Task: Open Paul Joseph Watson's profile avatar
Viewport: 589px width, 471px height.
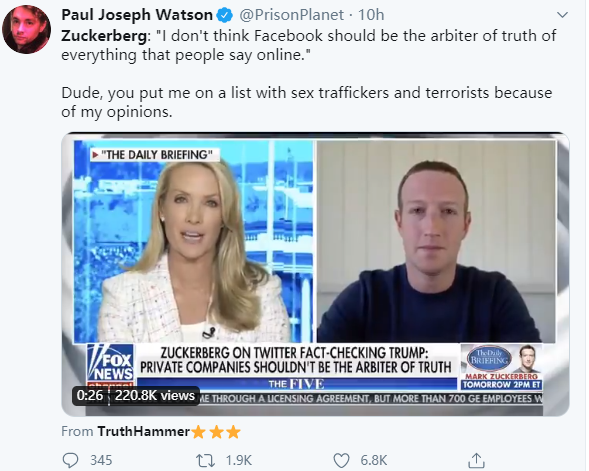Action: [x=26, y=29]
